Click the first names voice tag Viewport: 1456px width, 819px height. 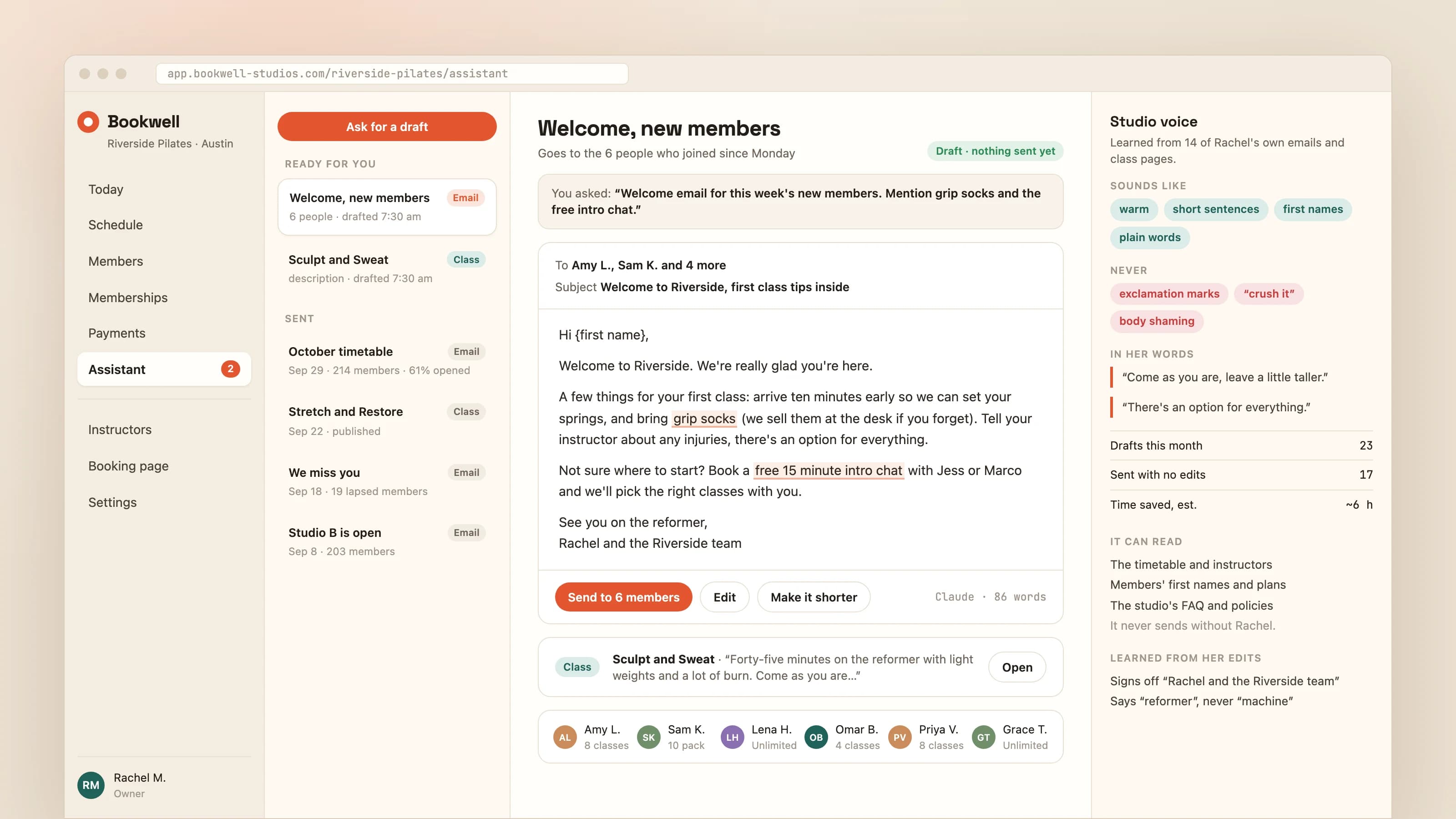point(1312,209)
